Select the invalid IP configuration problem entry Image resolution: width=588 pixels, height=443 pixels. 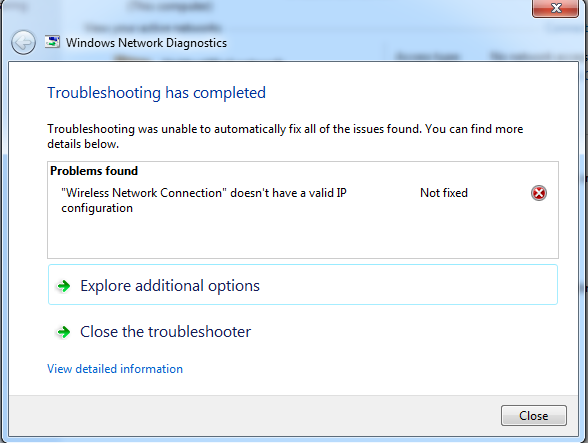(204, 200)
